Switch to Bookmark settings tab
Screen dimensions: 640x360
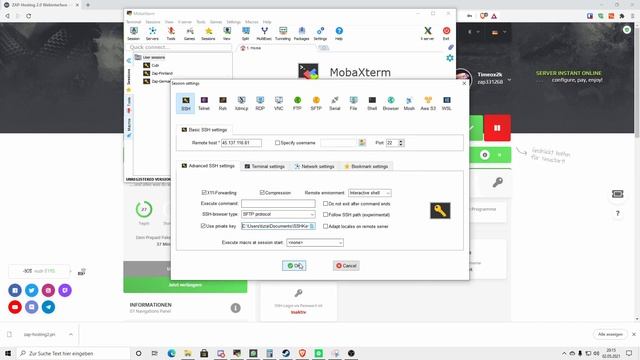[366, 167]
